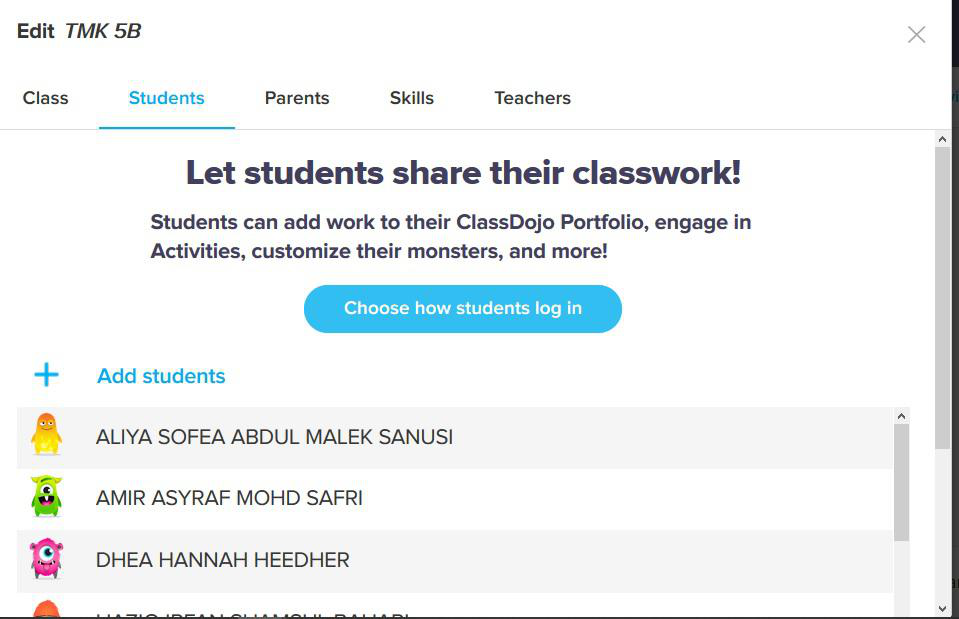Click the student list scrollbar up arrow
Viewport: 959px width, 619px height.
[x=902, y=416]
